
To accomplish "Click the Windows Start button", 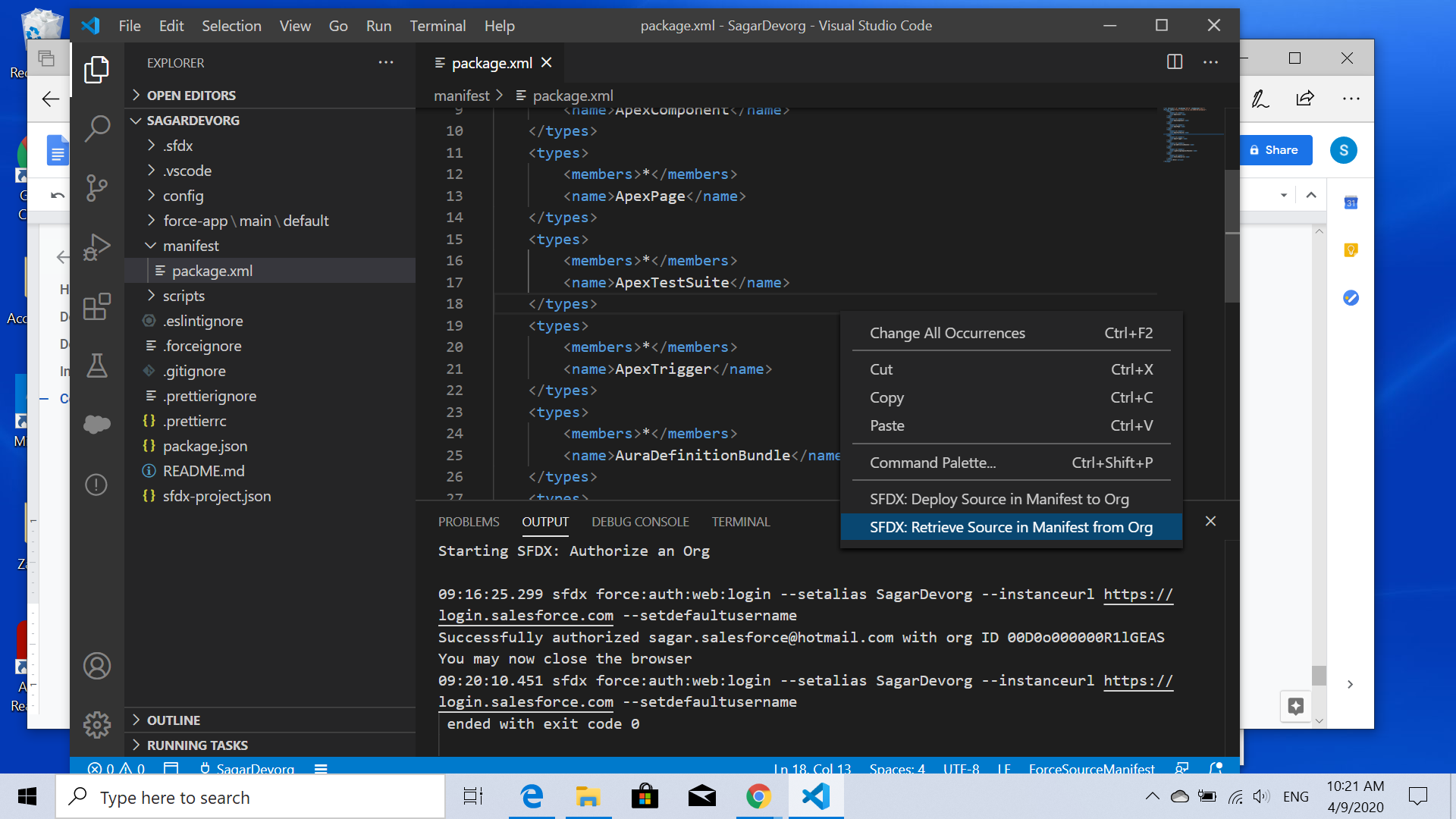I will (27, 796).
